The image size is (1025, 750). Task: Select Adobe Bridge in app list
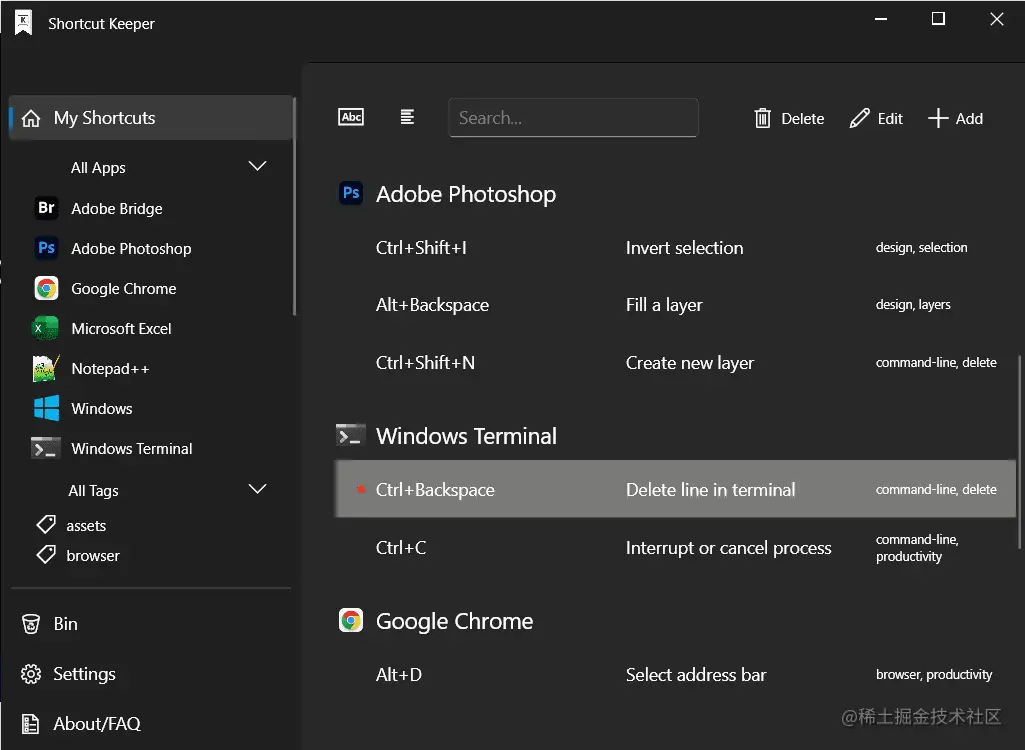point(116,209)
